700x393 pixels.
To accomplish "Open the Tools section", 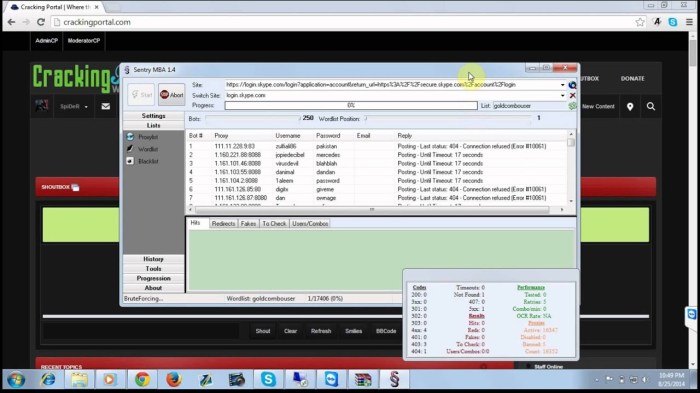I will (x=153, y=269).
